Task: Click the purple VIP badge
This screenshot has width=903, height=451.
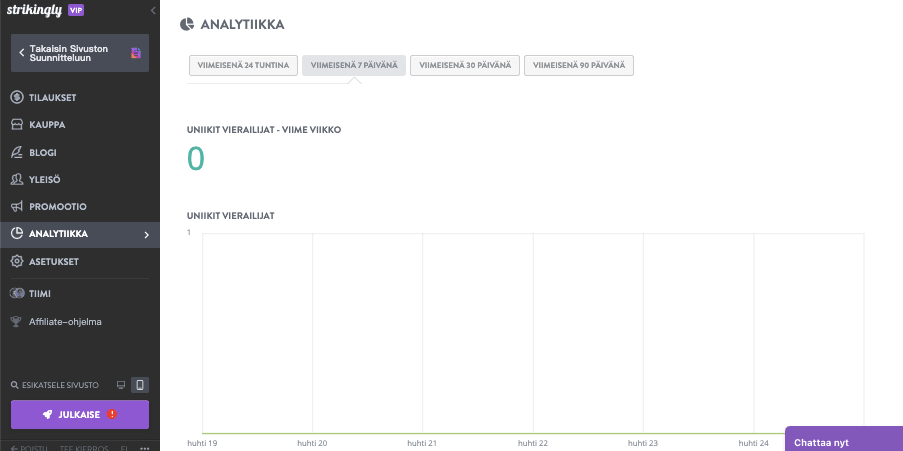Action: pos(76,10)
